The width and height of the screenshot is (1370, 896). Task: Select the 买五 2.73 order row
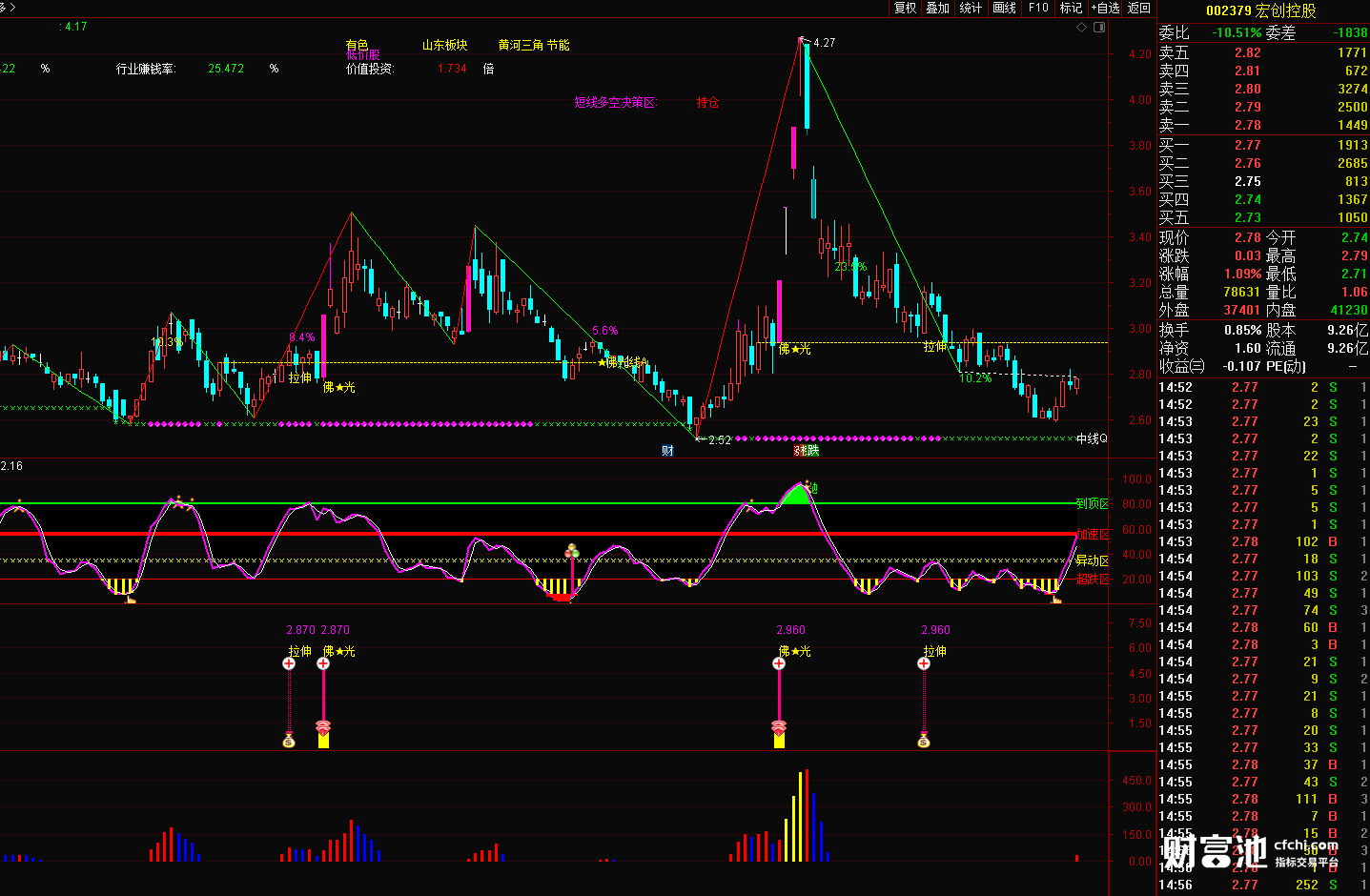pos(1263,217)
